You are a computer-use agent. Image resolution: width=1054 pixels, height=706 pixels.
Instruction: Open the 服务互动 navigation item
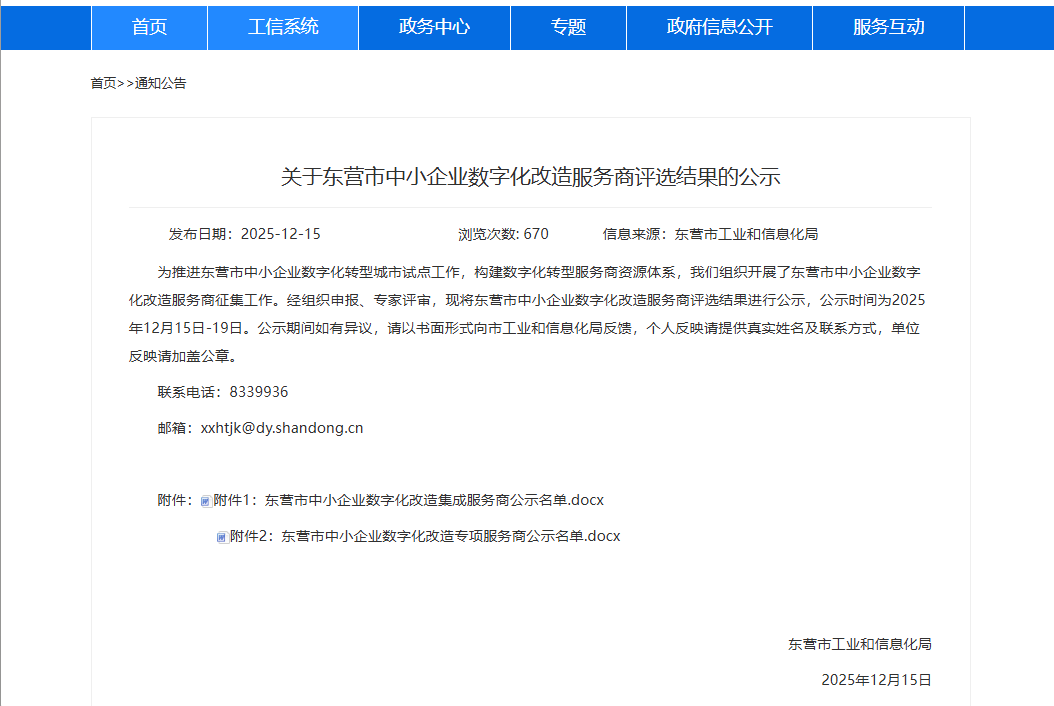888,27
